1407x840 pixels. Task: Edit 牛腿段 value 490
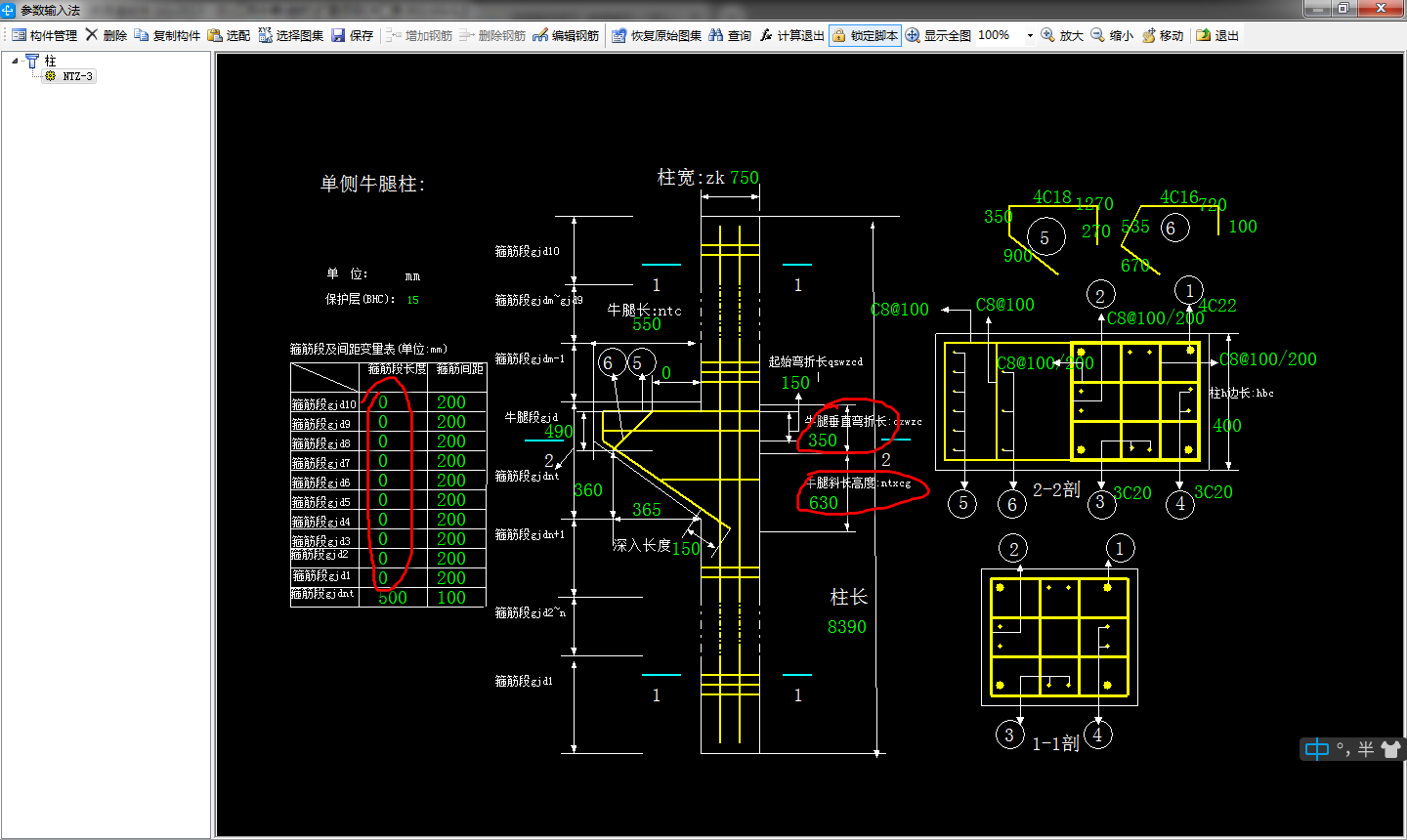(559, 431)
